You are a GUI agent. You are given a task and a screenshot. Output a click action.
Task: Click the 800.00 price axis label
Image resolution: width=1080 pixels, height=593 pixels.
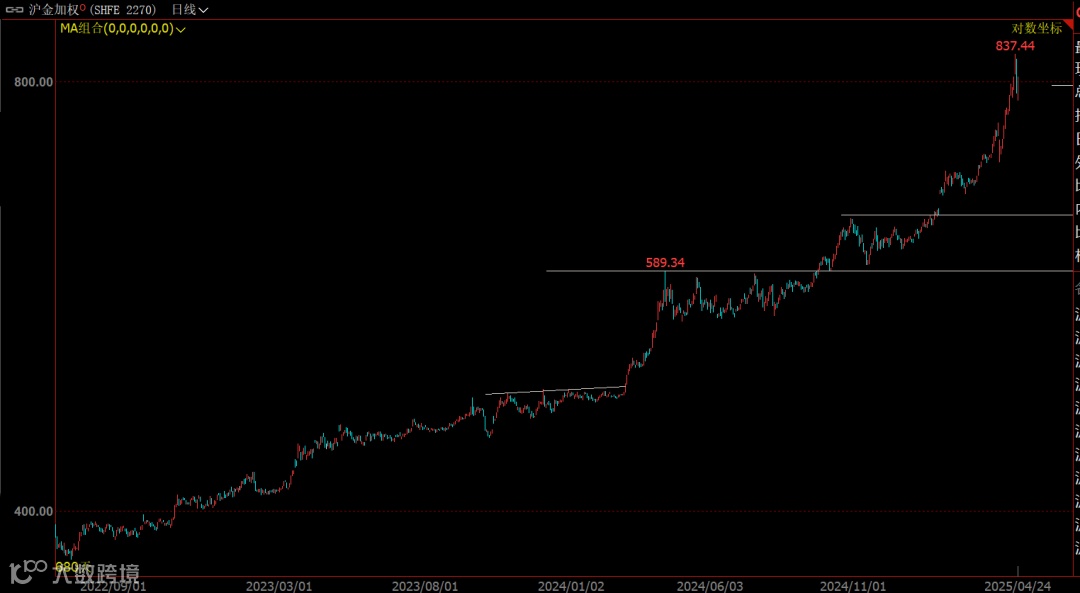pyautogui.click(x=34, y=81)
